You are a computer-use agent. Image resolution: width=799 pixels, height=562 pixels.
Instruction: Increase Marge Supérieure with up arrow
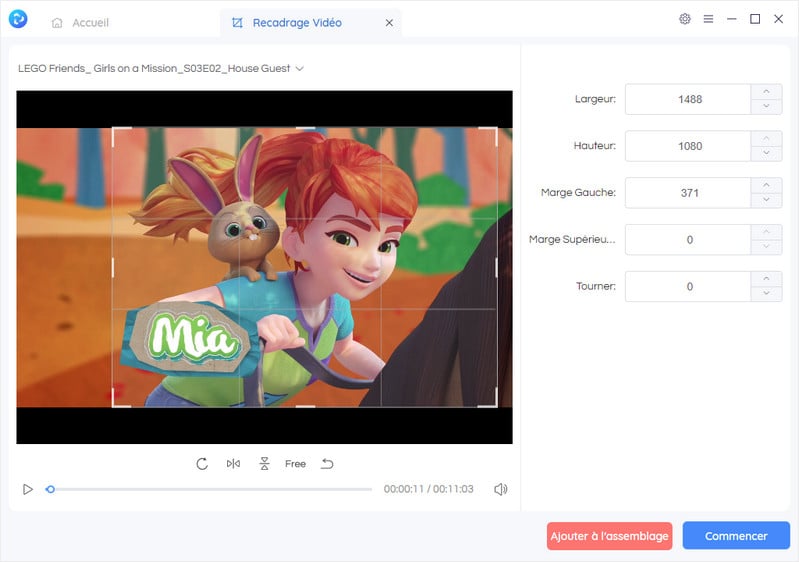pyautogui.click(x=766, y=232)
